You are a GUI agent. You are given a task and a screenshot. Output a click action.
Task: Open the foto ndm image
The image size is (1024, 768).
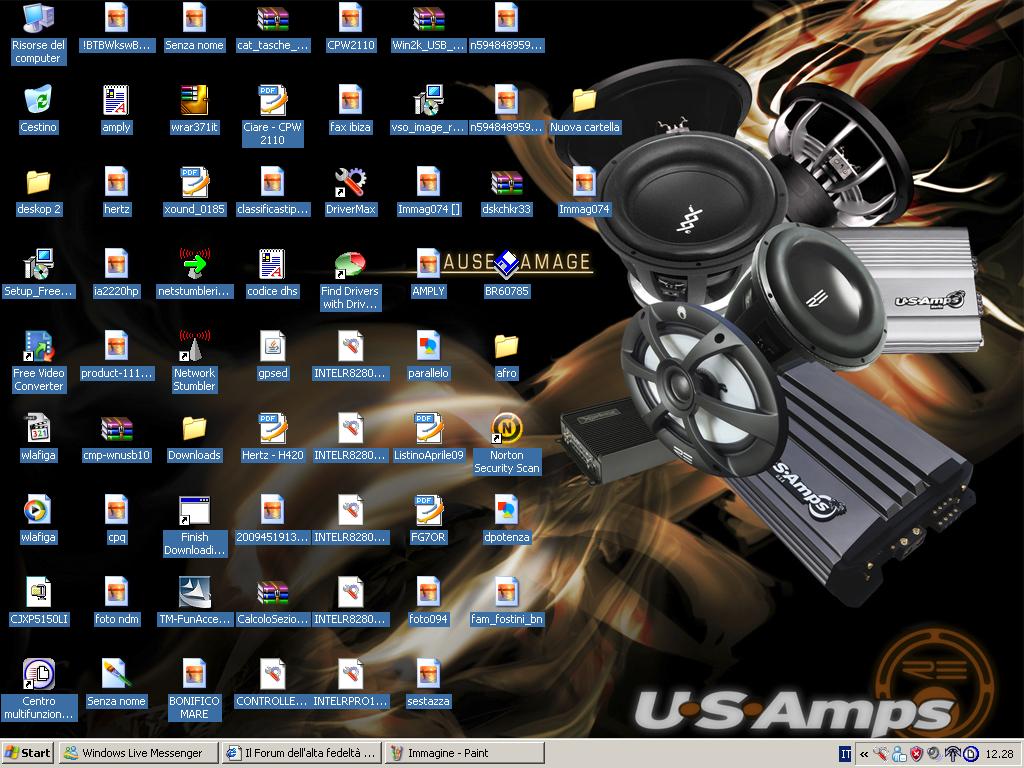coord(116,601)
